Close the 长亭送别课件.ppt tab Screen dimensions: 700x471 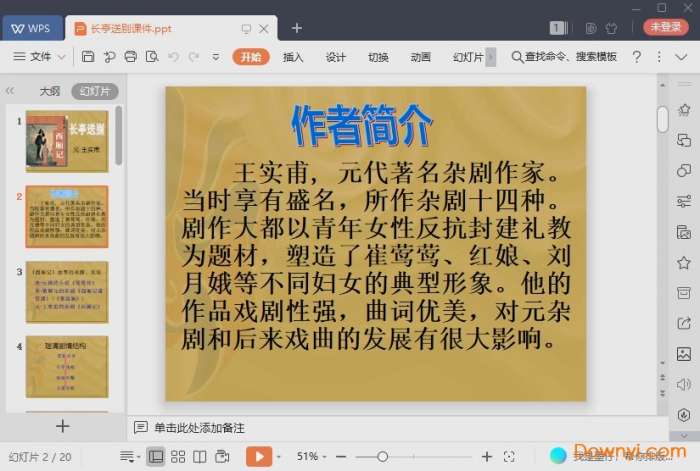(x=264, y=29)
